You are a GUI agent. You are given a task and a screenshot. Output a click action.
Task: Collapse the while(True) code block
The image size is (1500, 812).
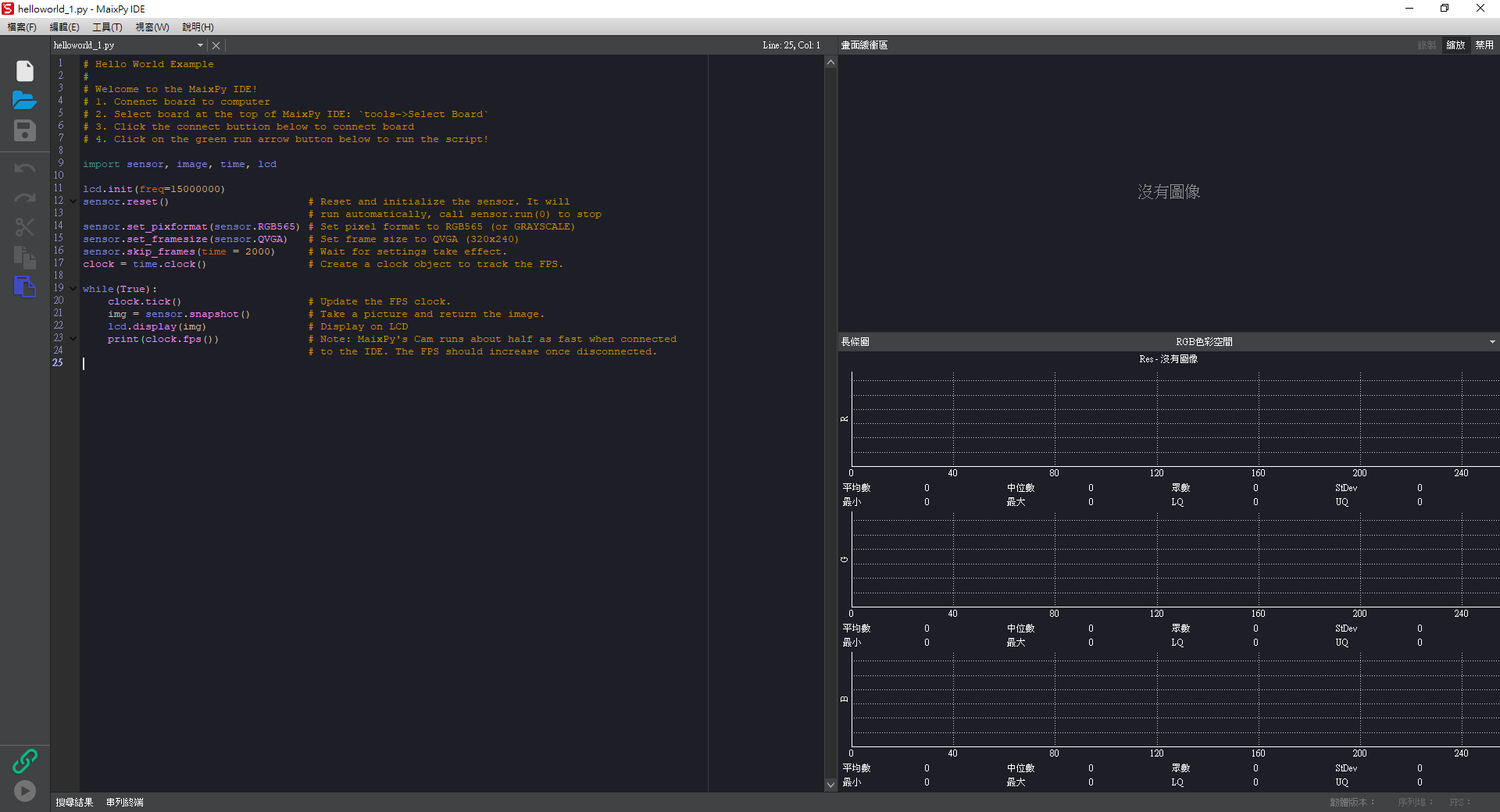[73, 289]
